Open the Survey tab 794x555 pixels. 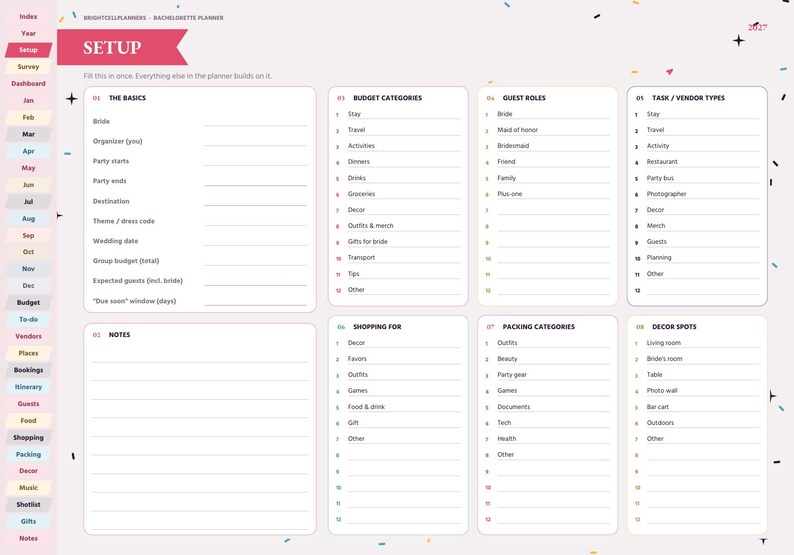(x=28, y=66)
